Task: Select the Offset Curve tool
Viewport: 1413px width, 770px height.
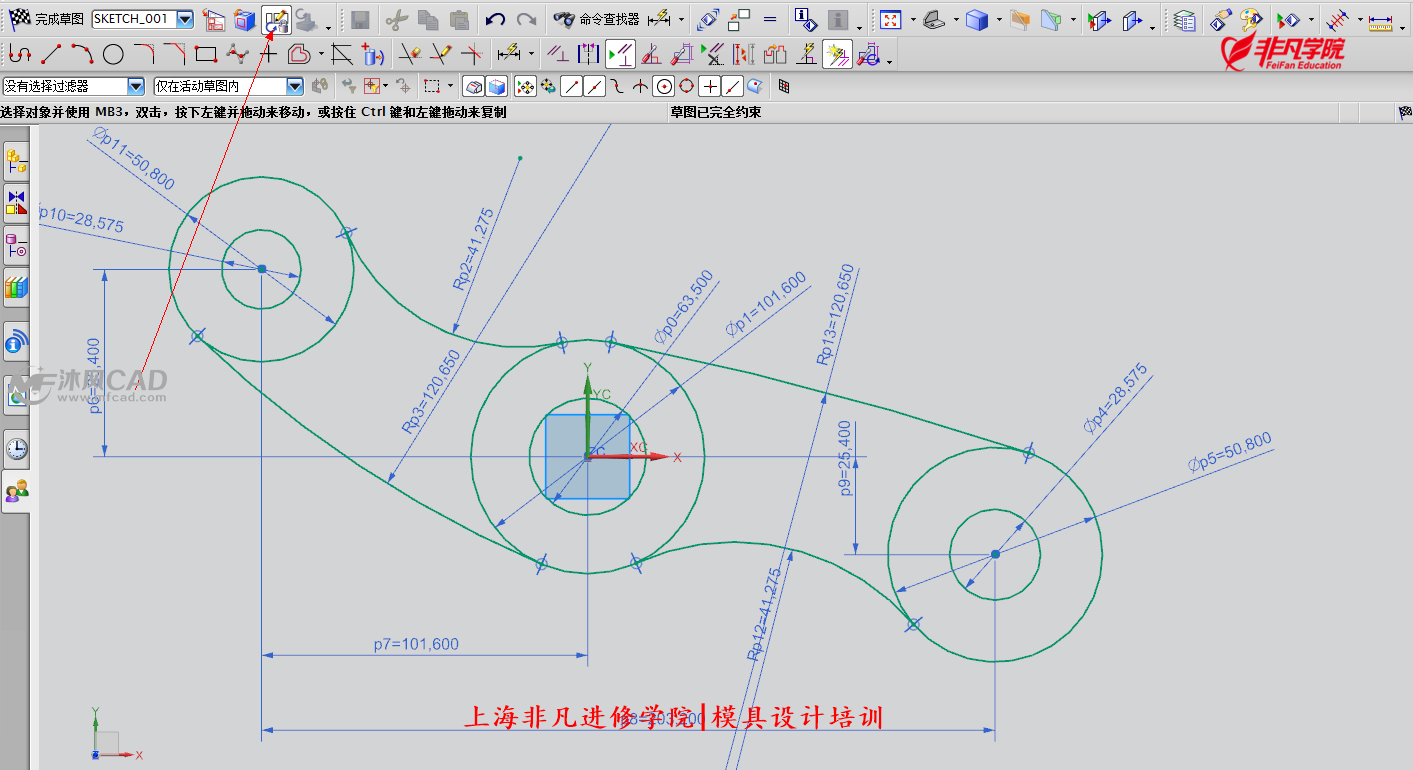Action: [299, 53]
